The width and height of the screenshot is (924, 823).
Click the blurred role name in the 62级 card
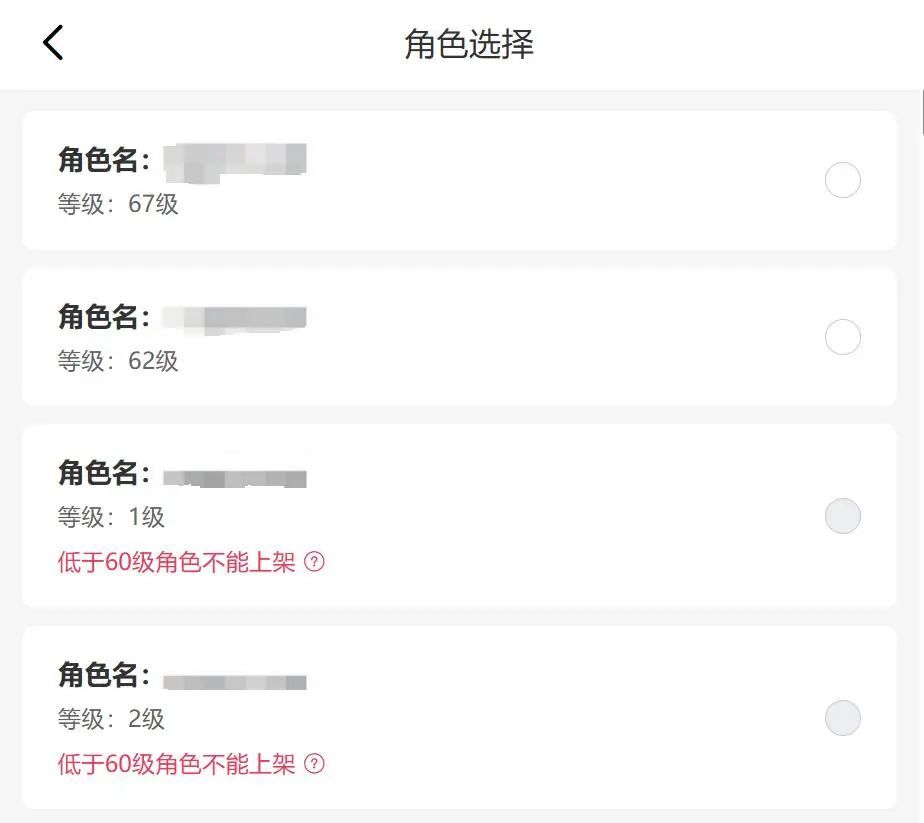tap(235, 318)
